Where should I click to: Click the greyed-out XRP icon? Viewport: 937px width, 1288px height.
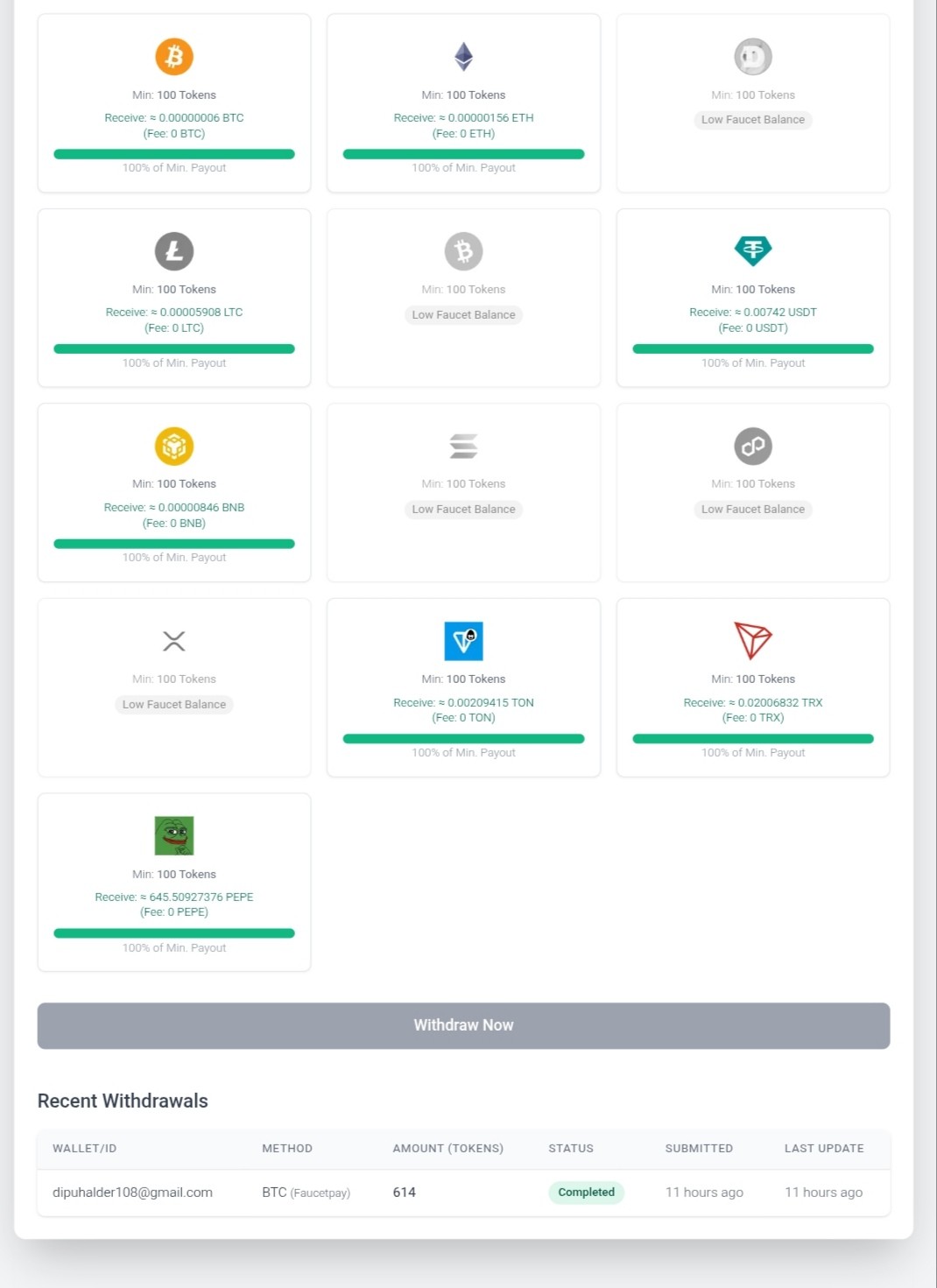(174, 641)
